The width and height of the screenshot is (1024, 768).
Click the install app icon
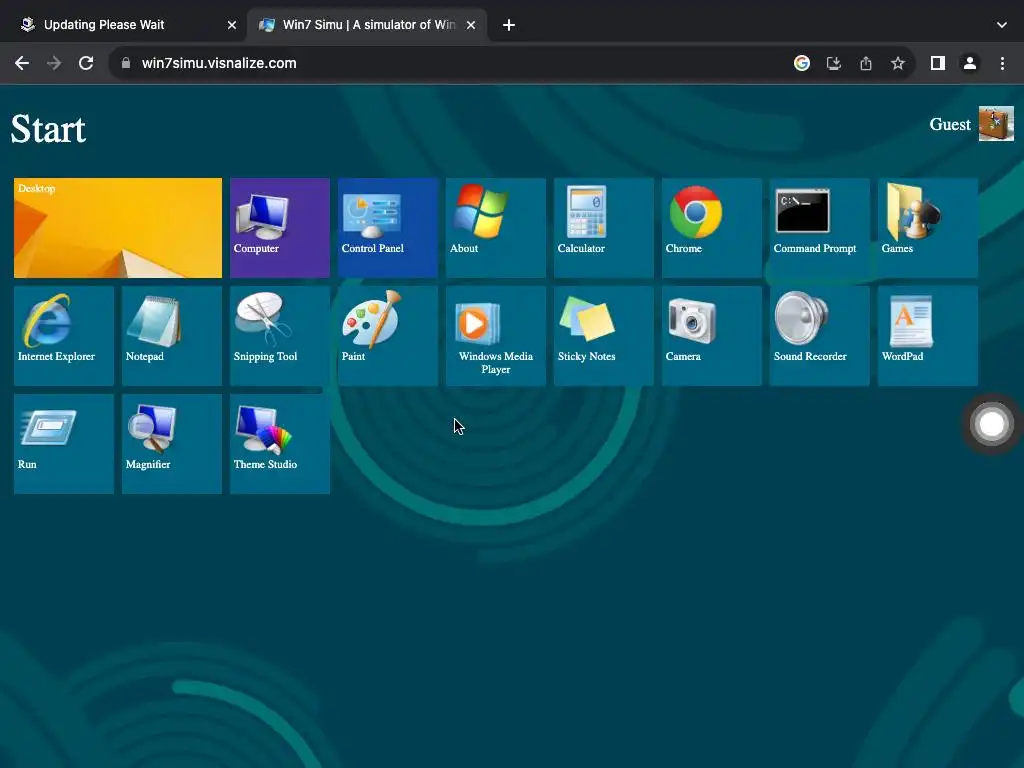click(x=833, y=63)
